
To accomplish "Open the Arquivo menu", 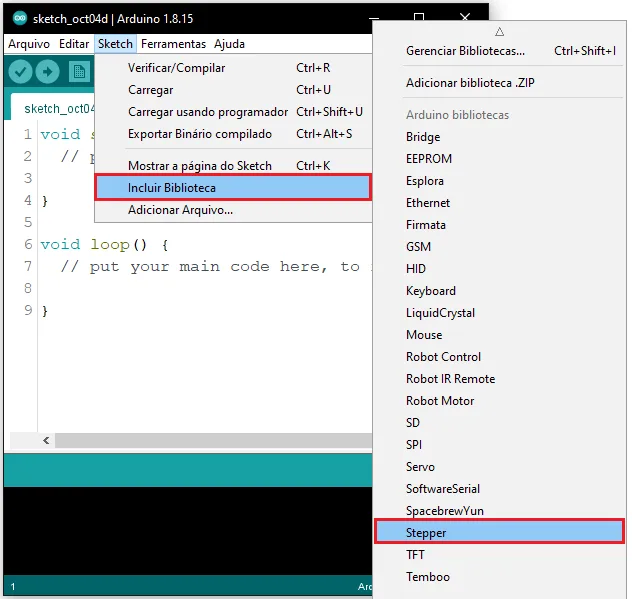I will pyautogui.click(x=29, y=44).
